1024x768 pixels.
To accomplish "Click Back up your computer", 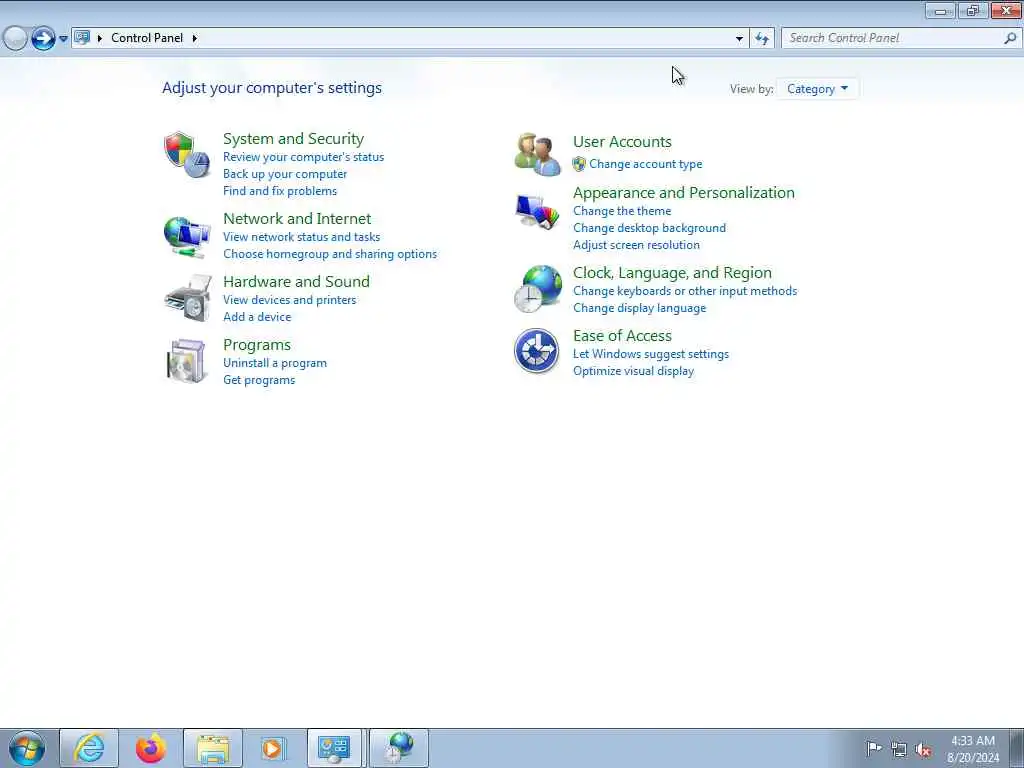I will [x=285, y=174].
